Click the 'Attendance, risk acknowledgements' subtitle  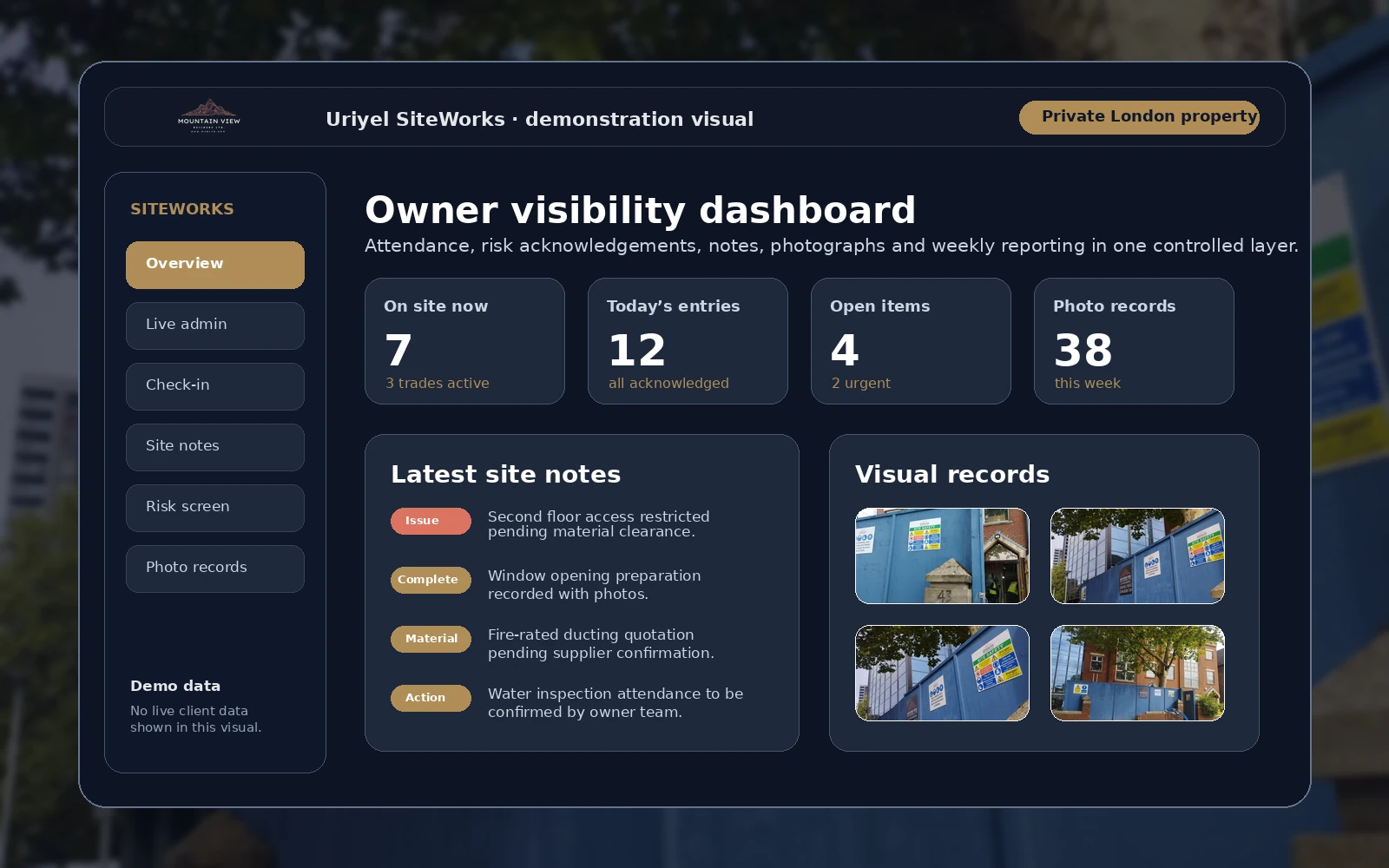click(832, 246)
